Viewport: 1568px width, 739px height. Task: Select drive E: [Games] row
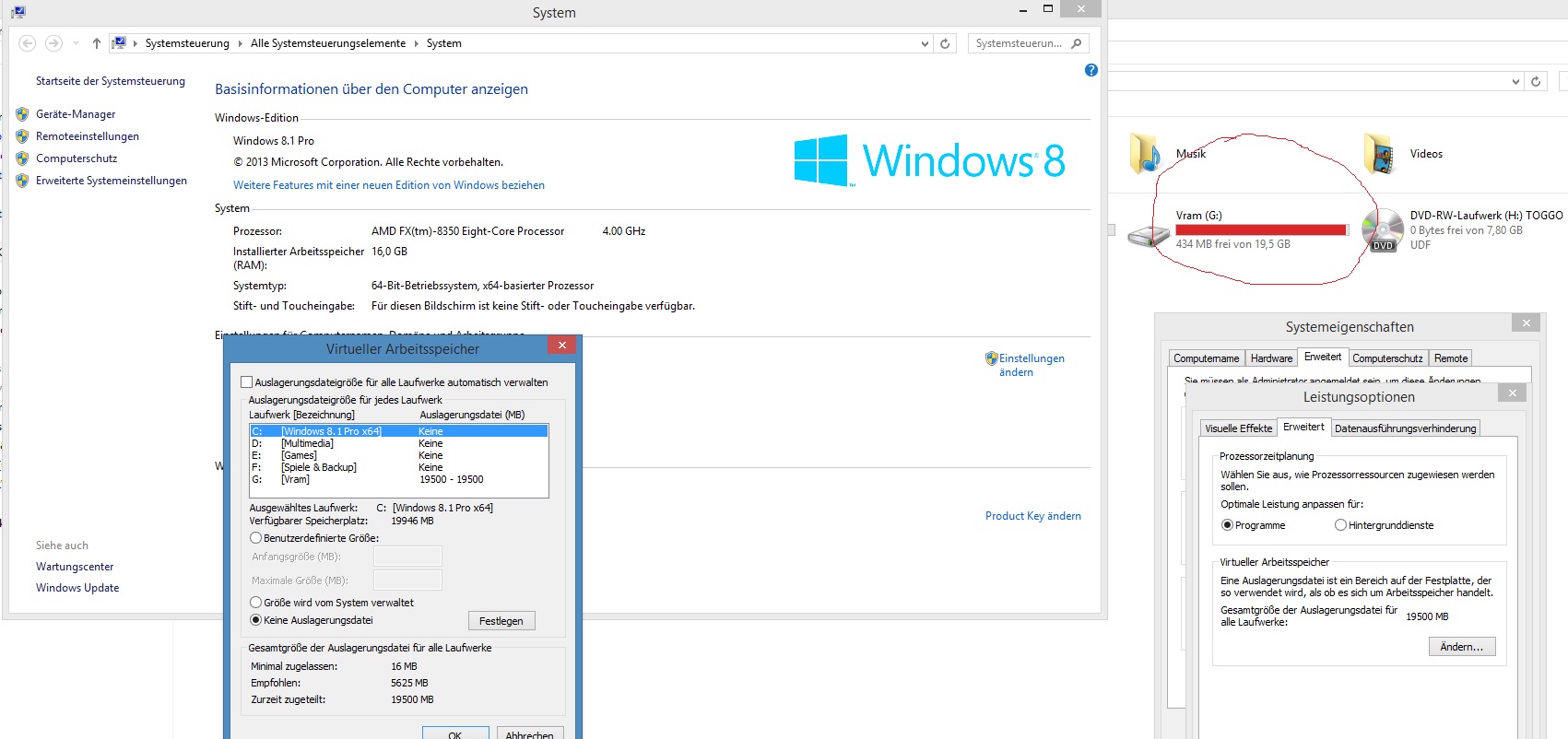point(399,455)
